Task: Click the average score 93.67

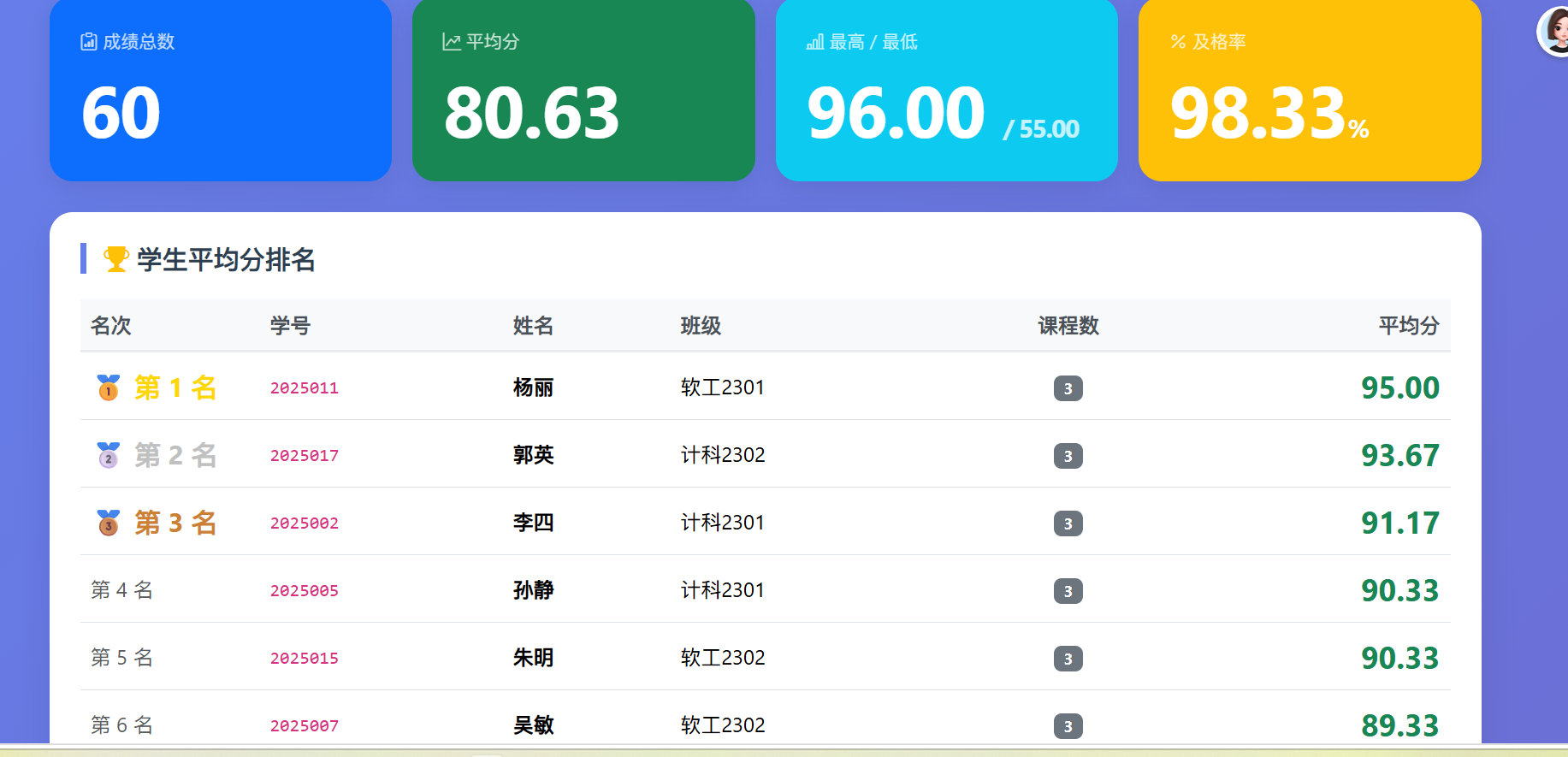Action: [1400, 455]
